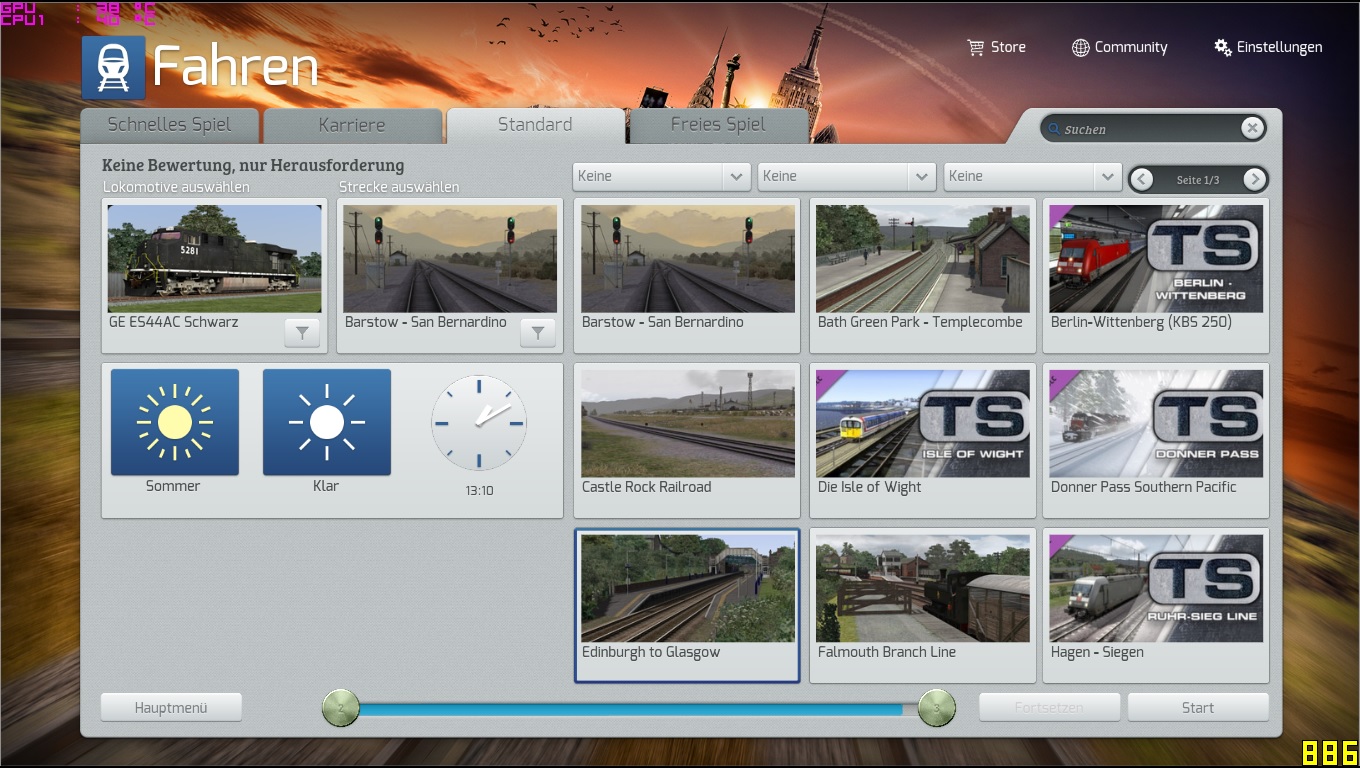This screenshot has height=768, width=1360.
Task: Click the Edinburgh to Glasgow caption text
Action: [x=651, y=652]
